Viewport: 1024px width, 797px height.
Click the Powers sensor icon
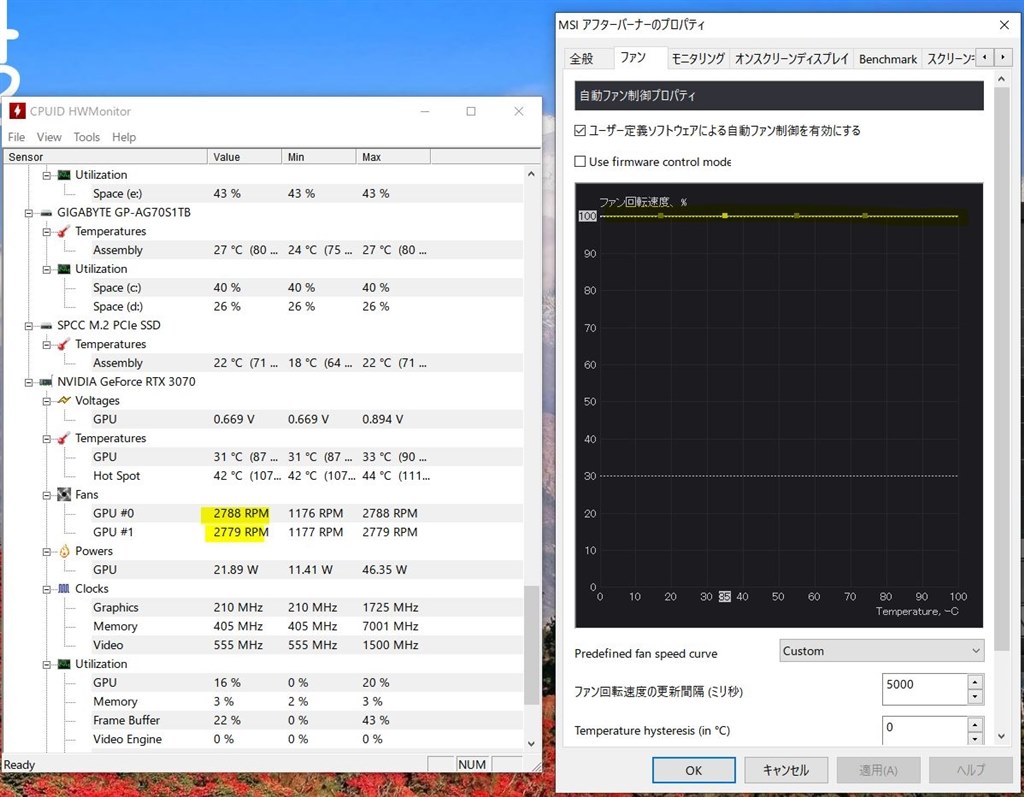tap(62, 551)
